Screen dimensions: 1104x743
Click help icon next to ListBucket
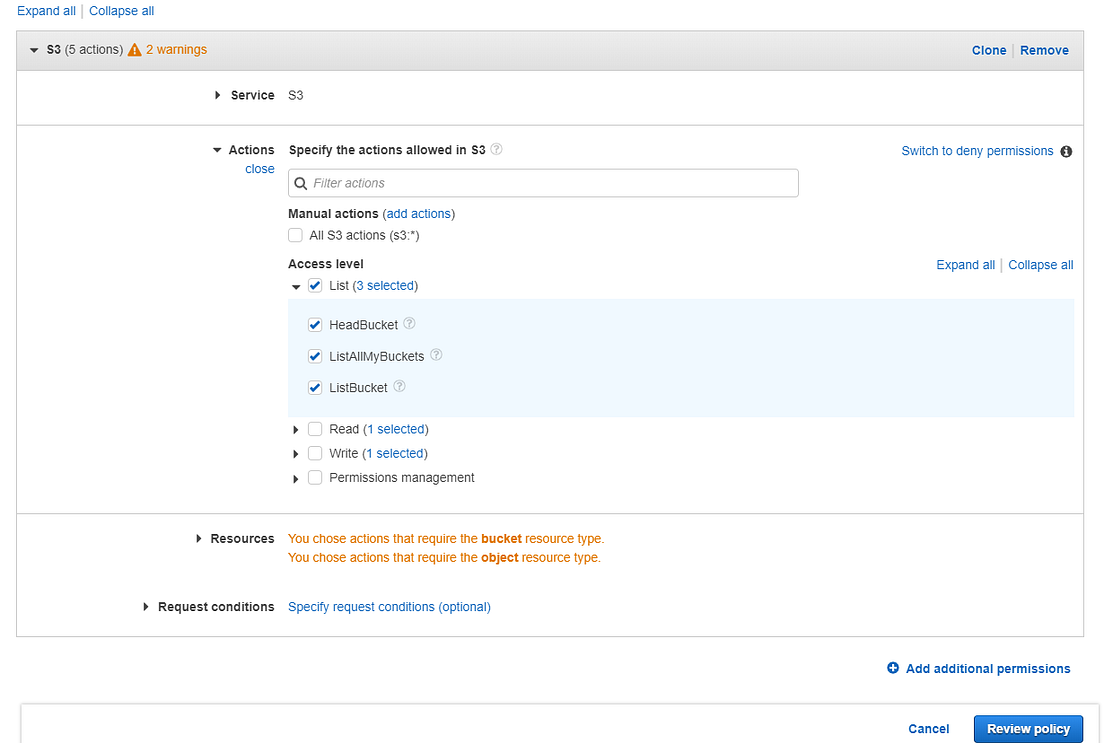coord(399,386)
